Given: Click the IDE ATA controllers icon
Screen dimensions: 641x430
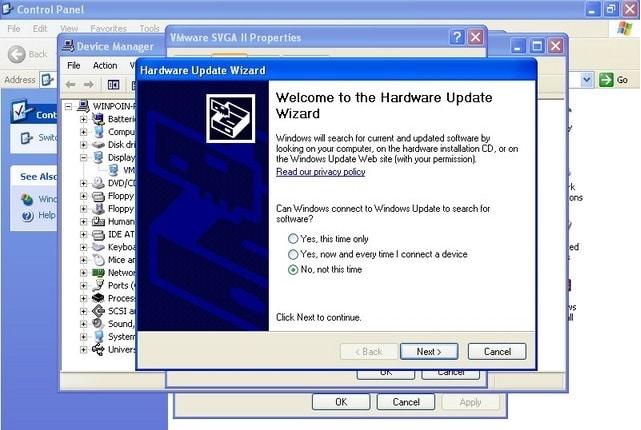Looking at the screenshot, I should (98, 235).
